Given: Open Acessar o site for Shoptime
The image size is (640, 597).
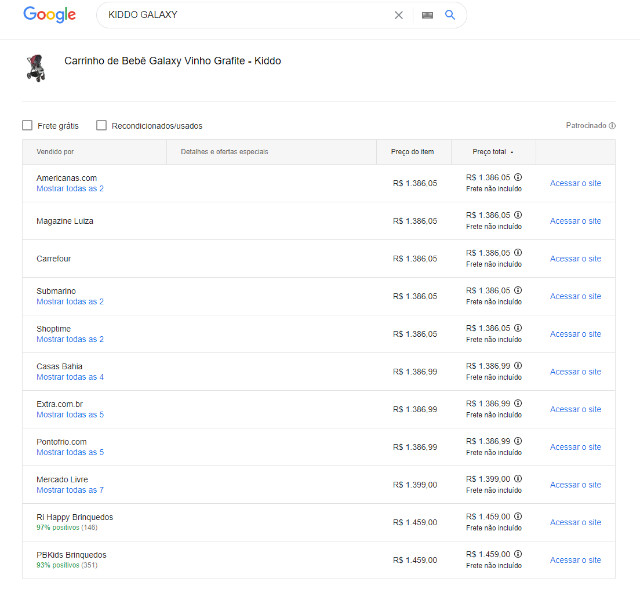Looking at the screenshot, I should 576,334.
